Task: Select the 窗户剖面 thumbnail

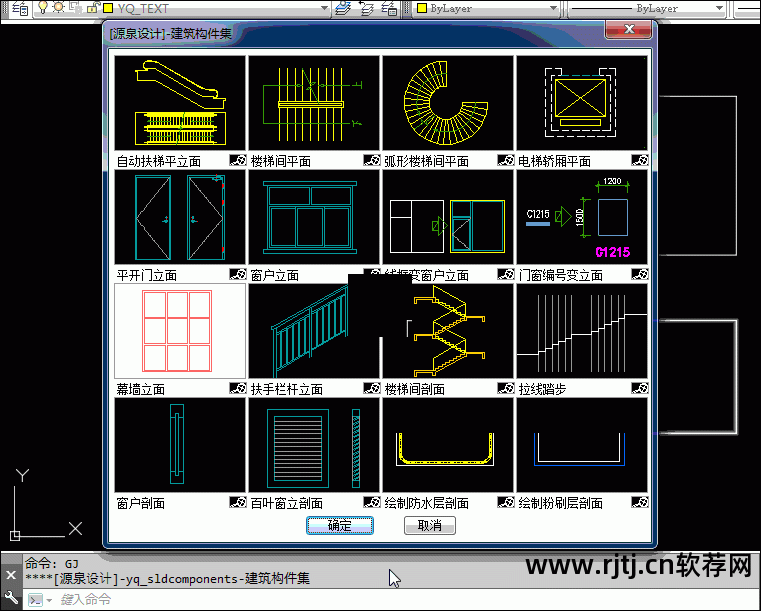Action: [x=180, y=445]
